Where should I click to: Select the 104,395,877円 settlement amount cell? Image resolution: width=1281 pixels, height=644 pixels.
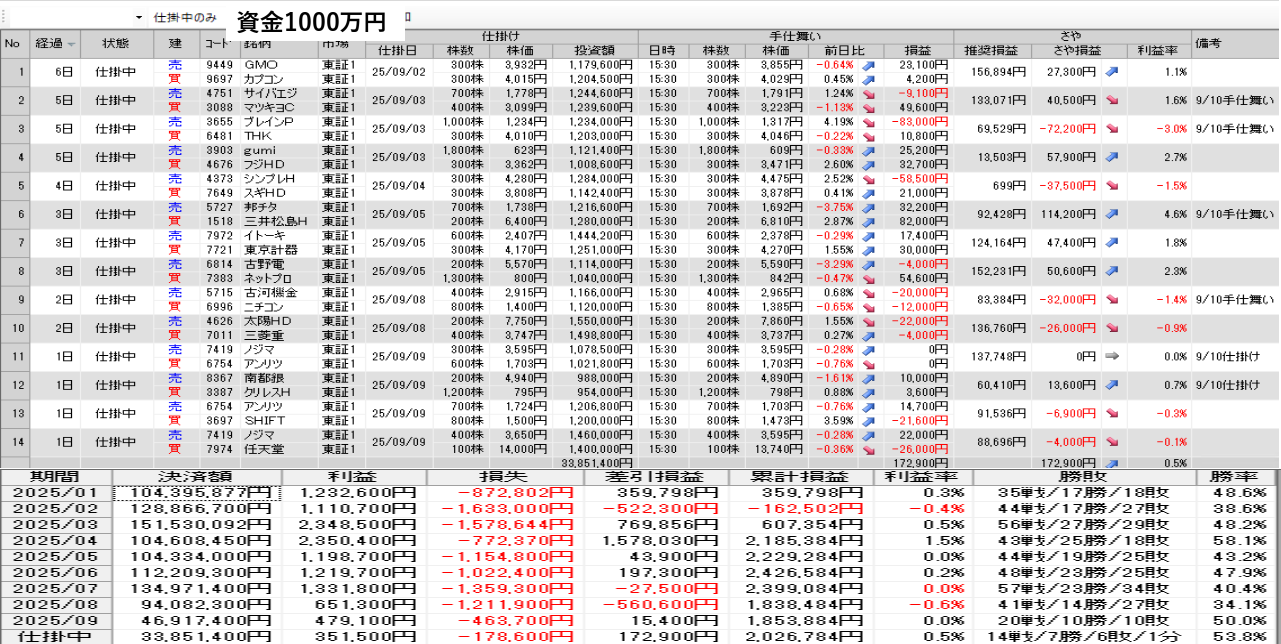pos(198,493)
